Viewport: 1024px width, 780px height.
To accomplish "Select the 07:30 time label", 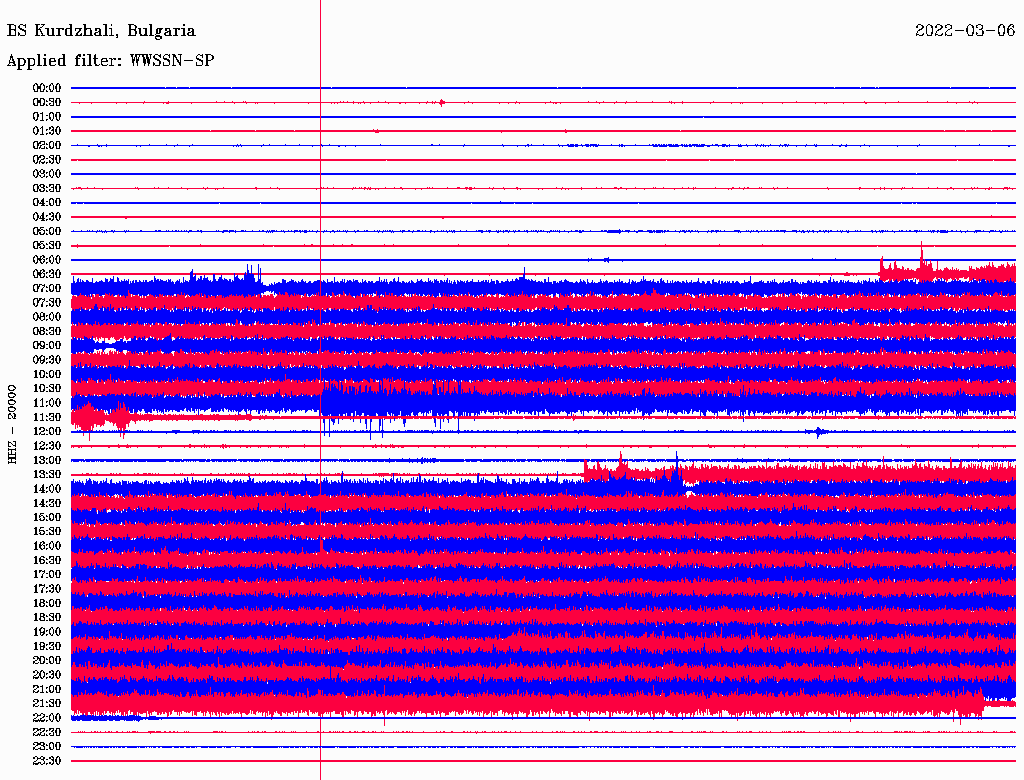I will tap(47, 302).
